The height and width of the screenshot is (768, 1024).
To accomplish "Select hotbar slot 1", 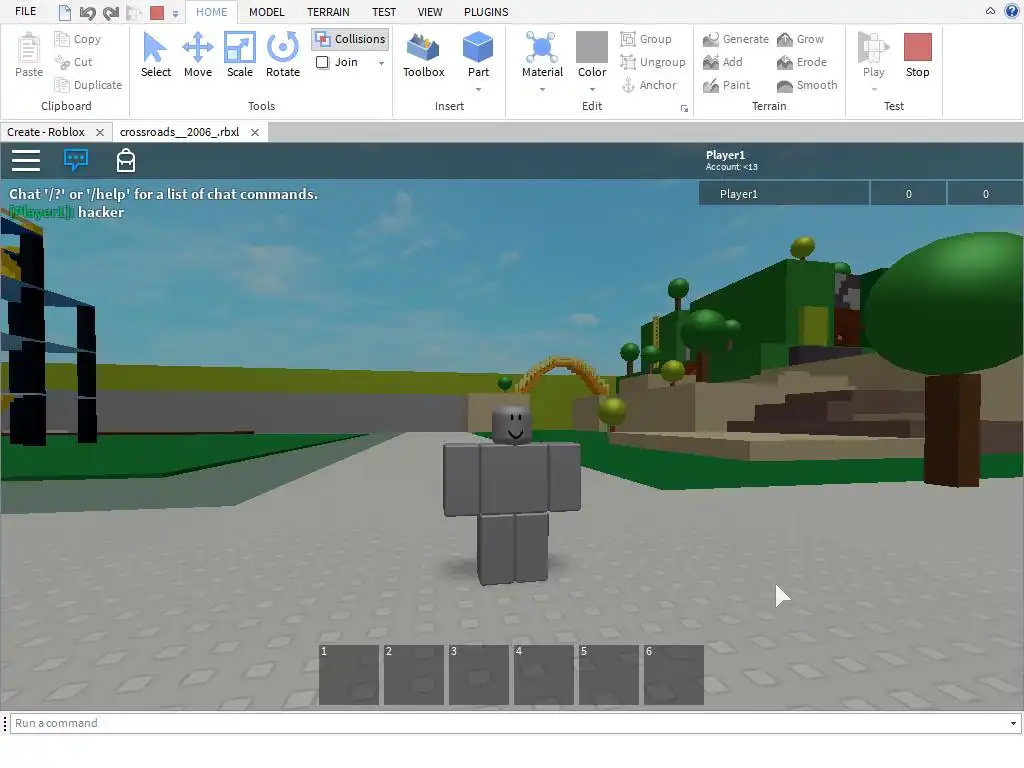I will [349, 675].
